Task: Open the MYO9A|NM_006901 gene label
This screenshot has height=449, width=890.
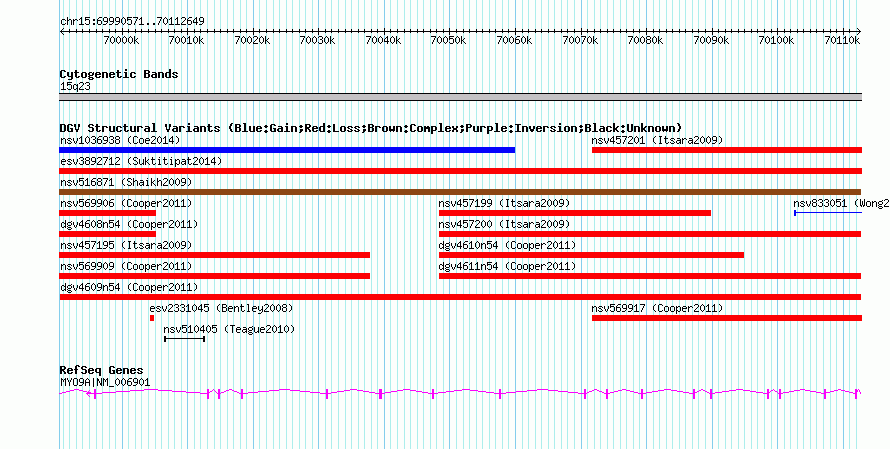Action: 105,383
